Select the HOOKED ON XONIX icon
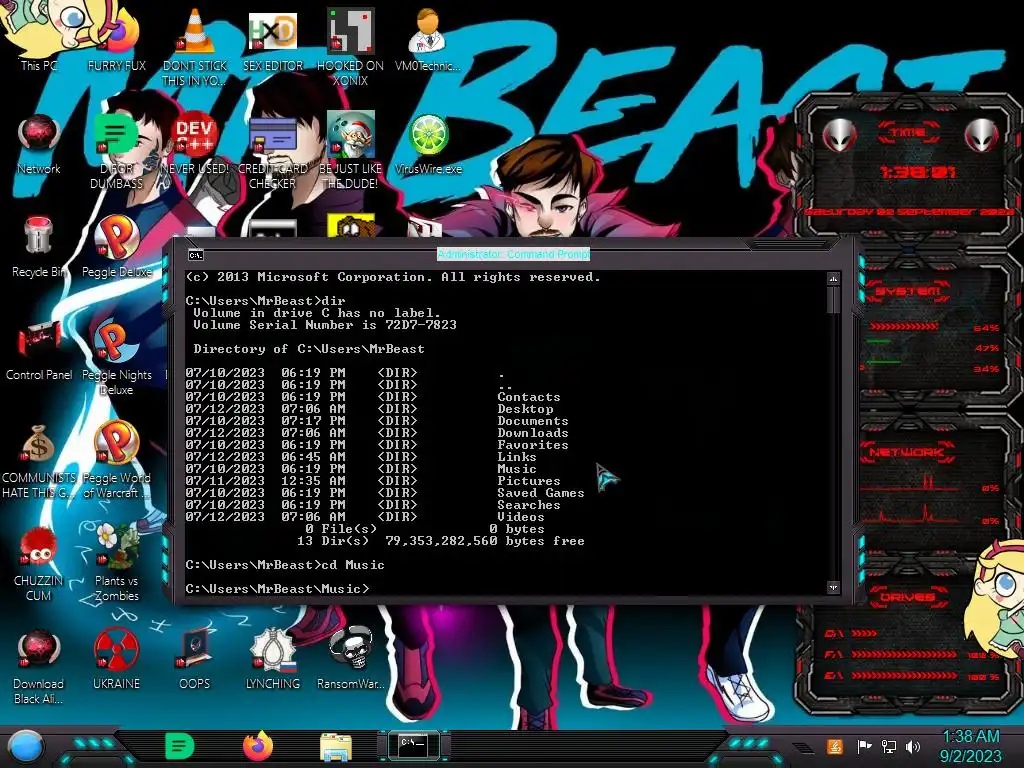Image resolution: width=1024 pixels, height=768 pixels. [351, 46]
